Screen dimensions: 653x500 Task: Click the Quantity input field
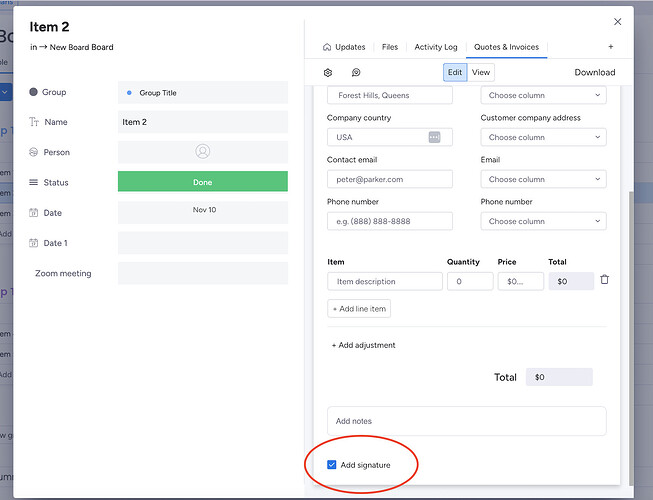pyautogui.click(x=470, y=281)
